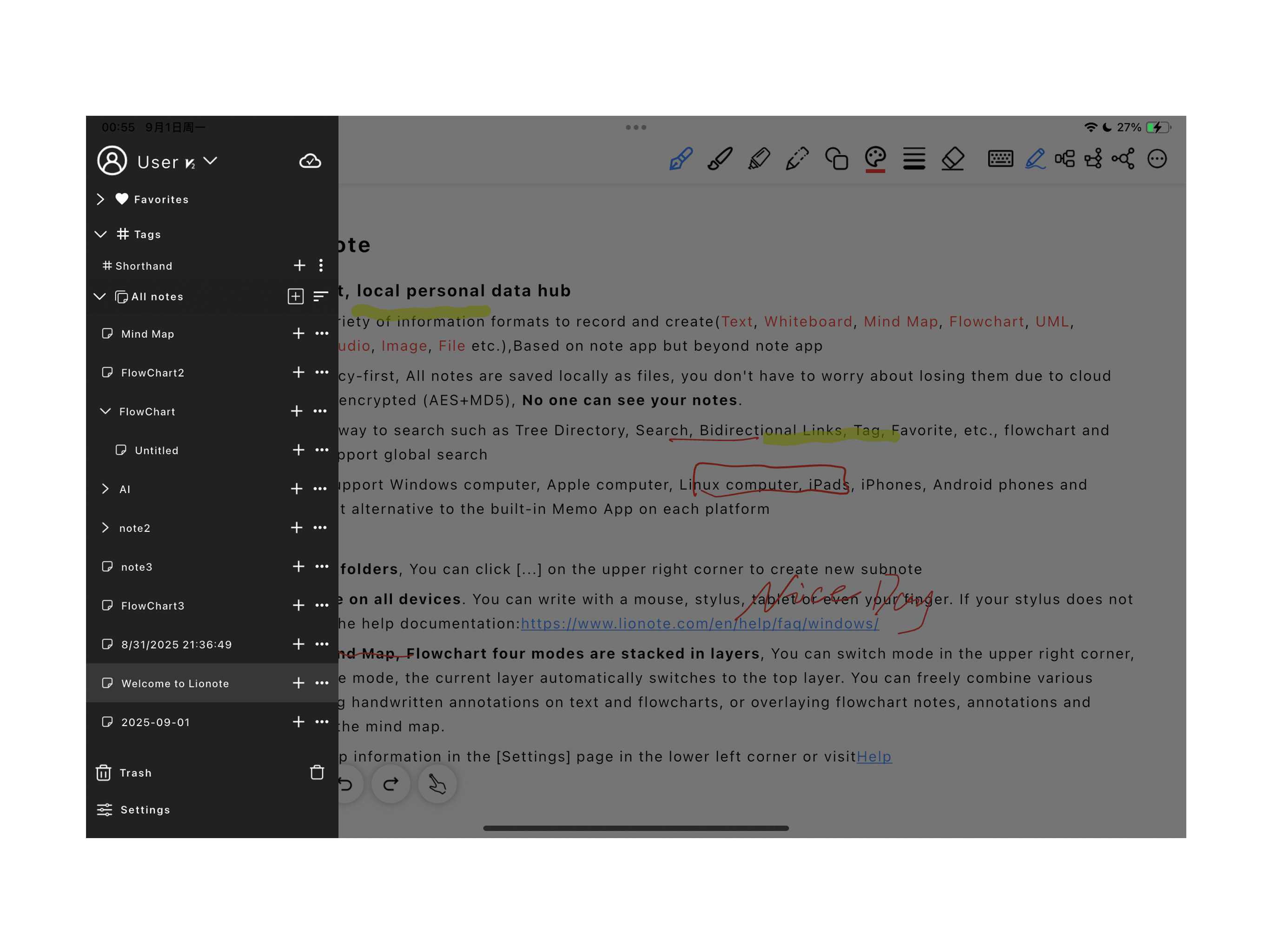1270x952 pixels.
Task: Tap the home indicator bar
Action: [x=635, y=828]
